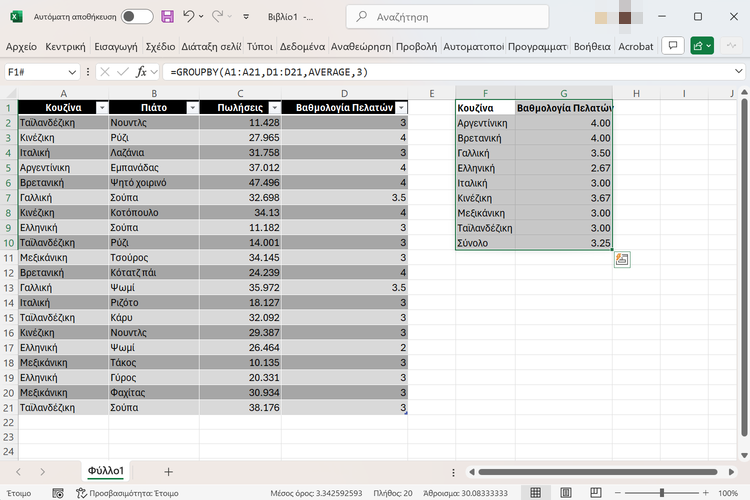
Task: Open the Προσβασιμότητα: Έτοιμο accessibility checker
Action: [128, 493]
